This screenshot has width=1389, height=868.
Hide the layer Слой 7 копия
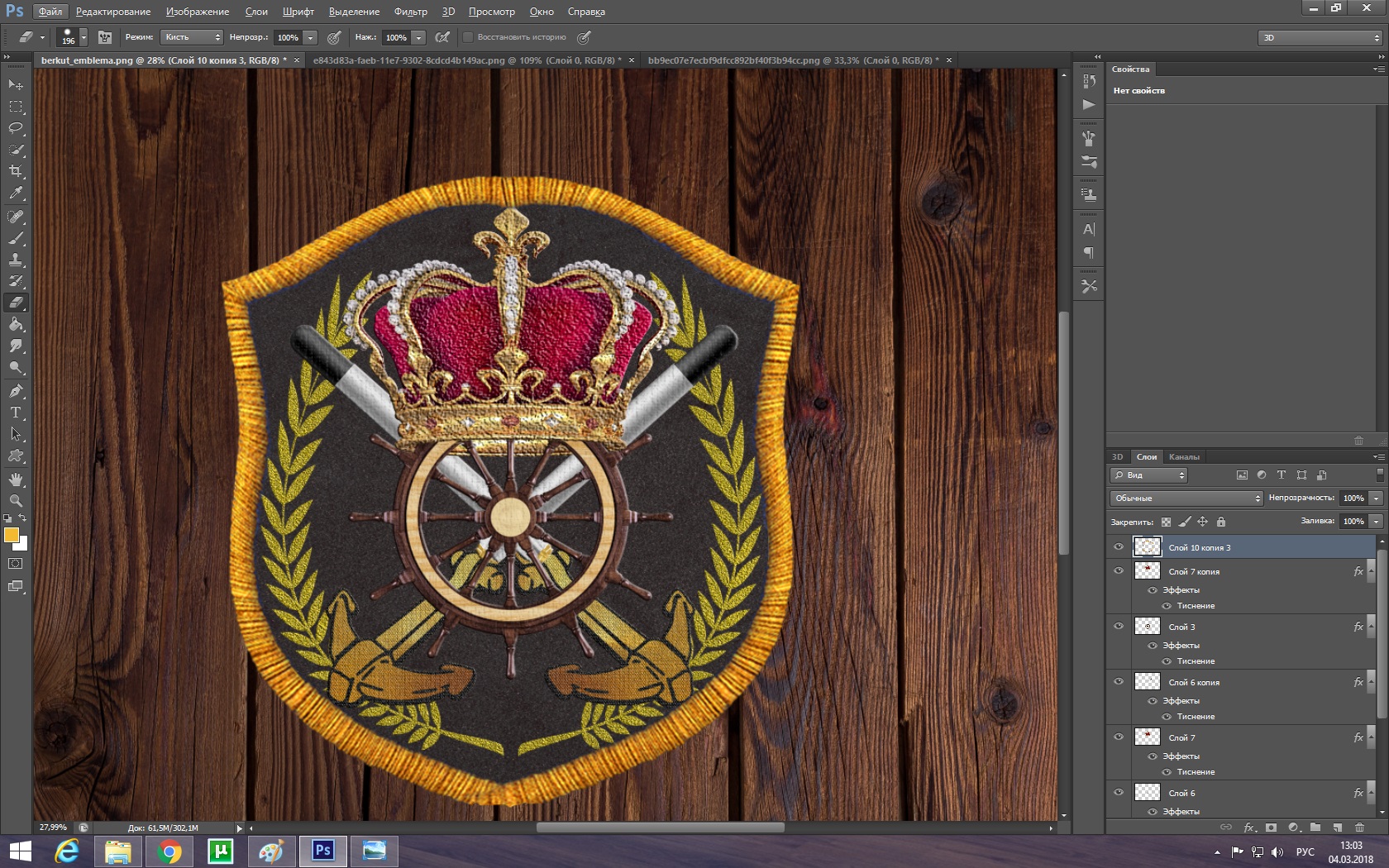click(1119, 571)
